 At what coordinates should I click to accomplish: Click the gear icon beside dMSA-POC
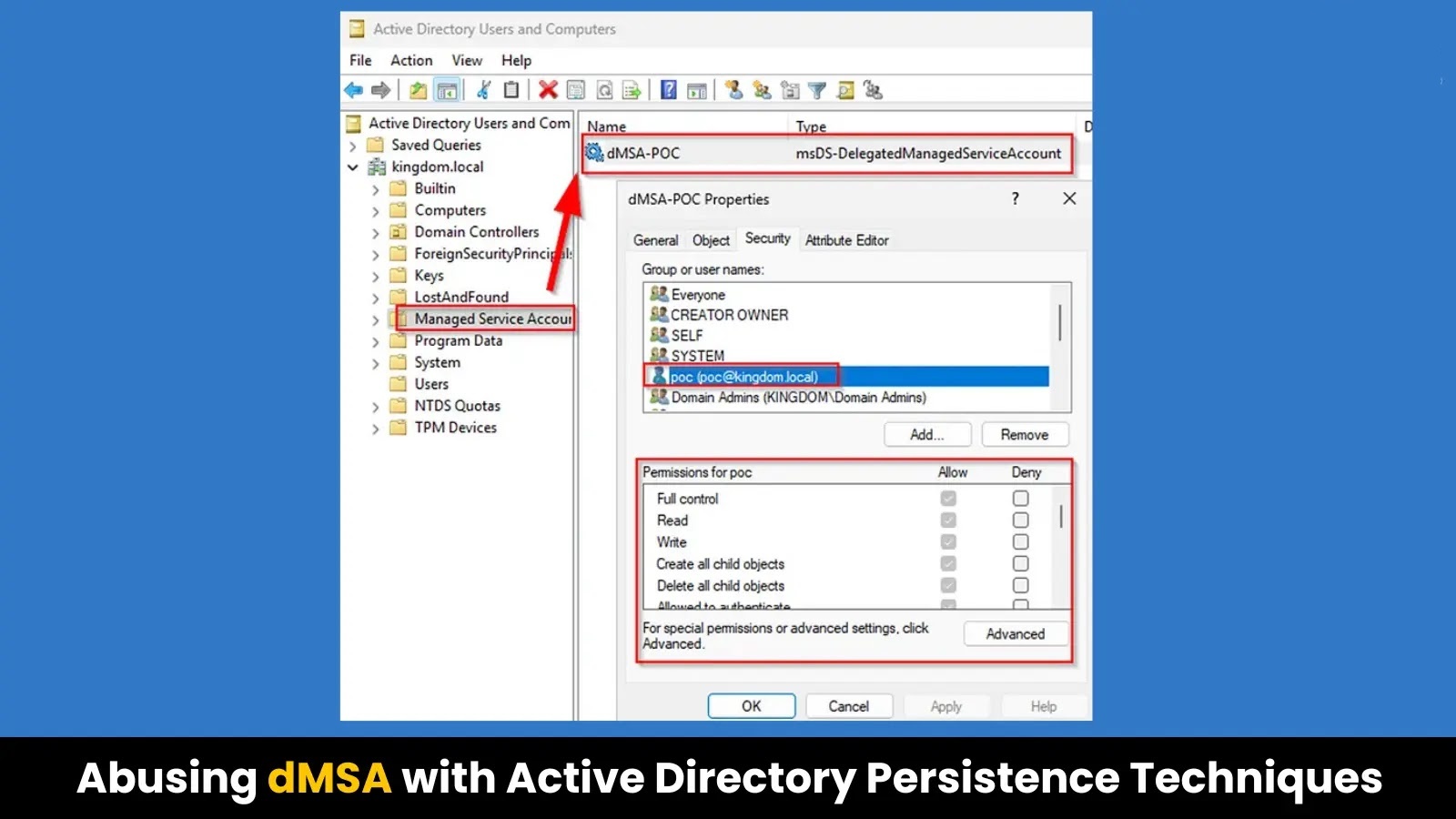click(594, 152)
